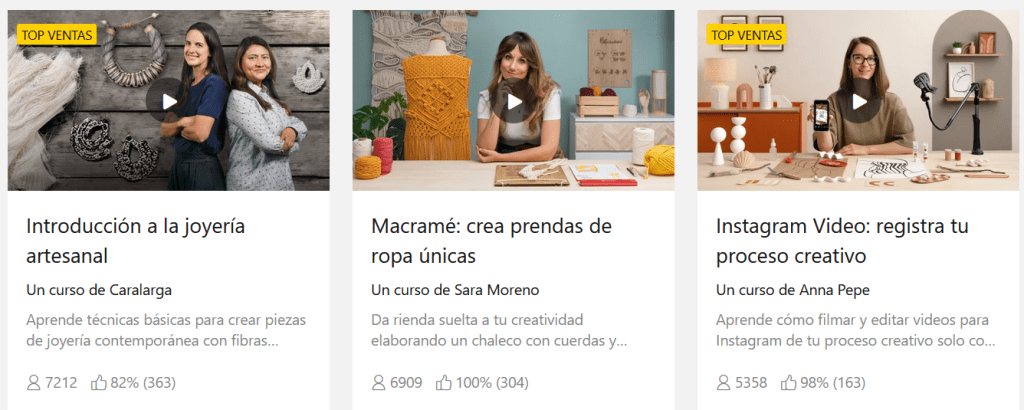This screenshot has height=410, width=1024.
Task: Visit the Caralarga teacher link
Action: pos(140,290)
